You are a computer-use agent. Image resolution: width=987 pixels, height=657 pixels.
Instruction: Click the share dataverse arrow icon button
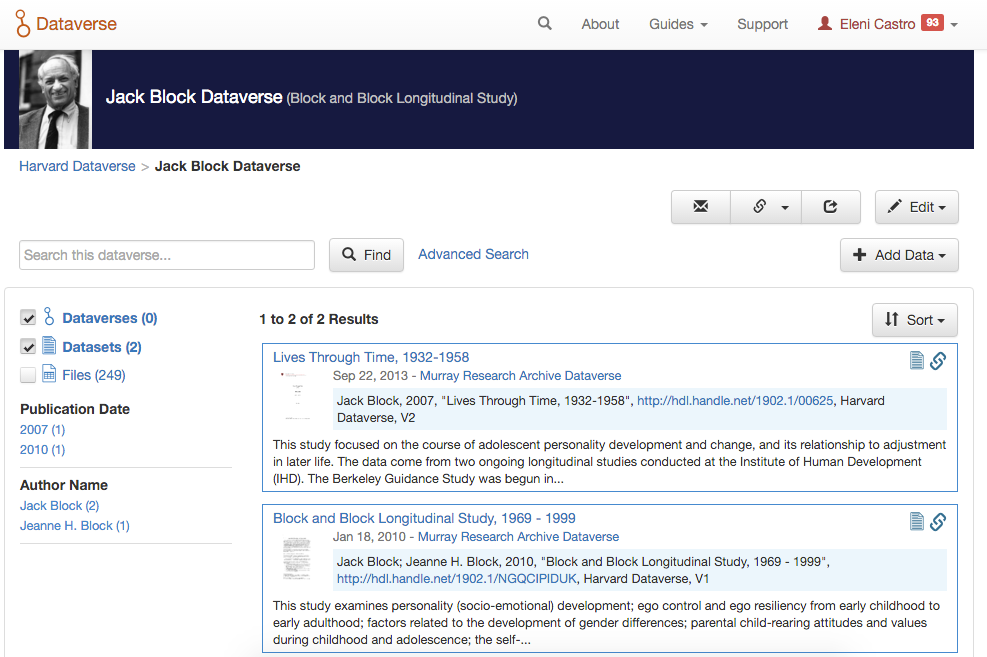click(830, 207)
